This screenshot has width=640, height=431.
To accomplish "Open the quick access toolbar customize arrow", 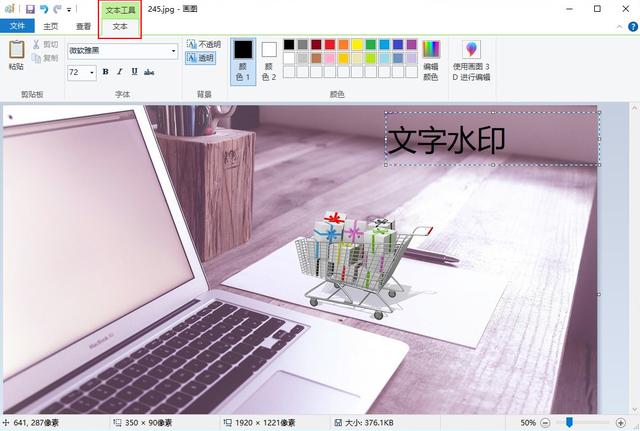I will (69, 9).
